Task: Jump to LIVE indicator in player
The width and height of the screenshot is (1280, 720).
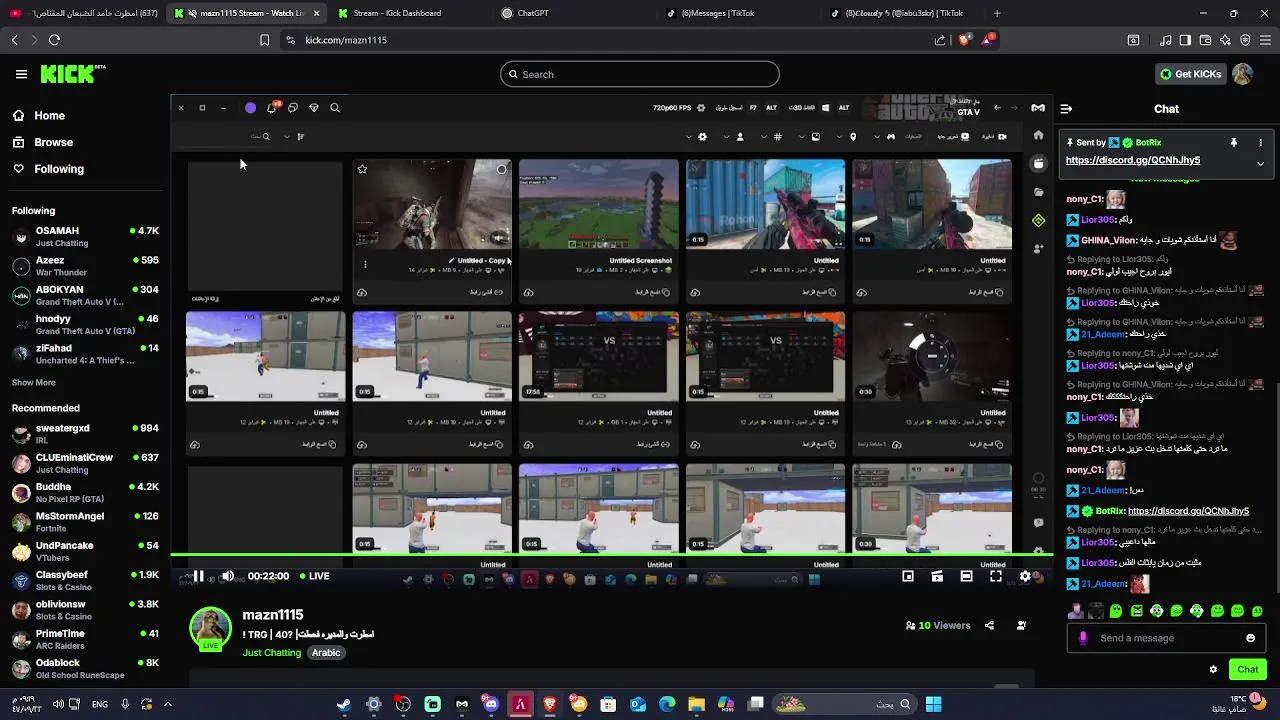Action: pos(314,576)
